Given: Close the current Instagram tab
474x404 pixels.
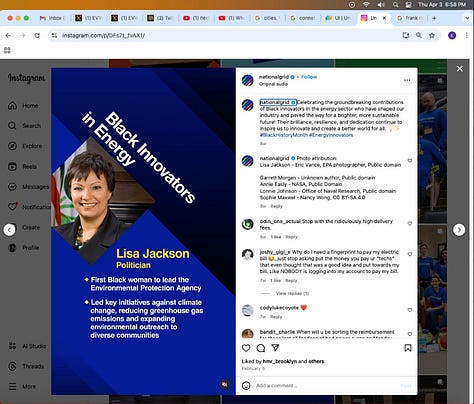Looking at the screenshot, I should click(384, 18).
